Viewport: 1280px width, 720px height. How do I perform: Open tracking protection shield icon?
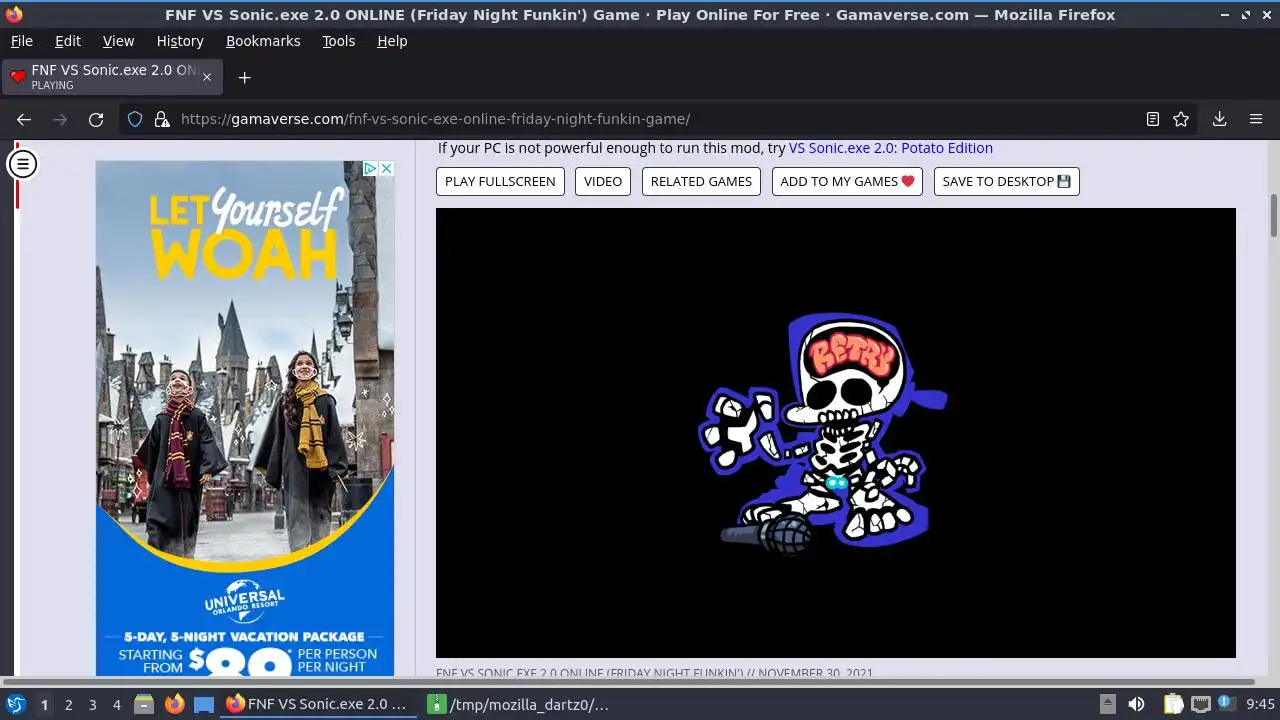tap(135, 119)
